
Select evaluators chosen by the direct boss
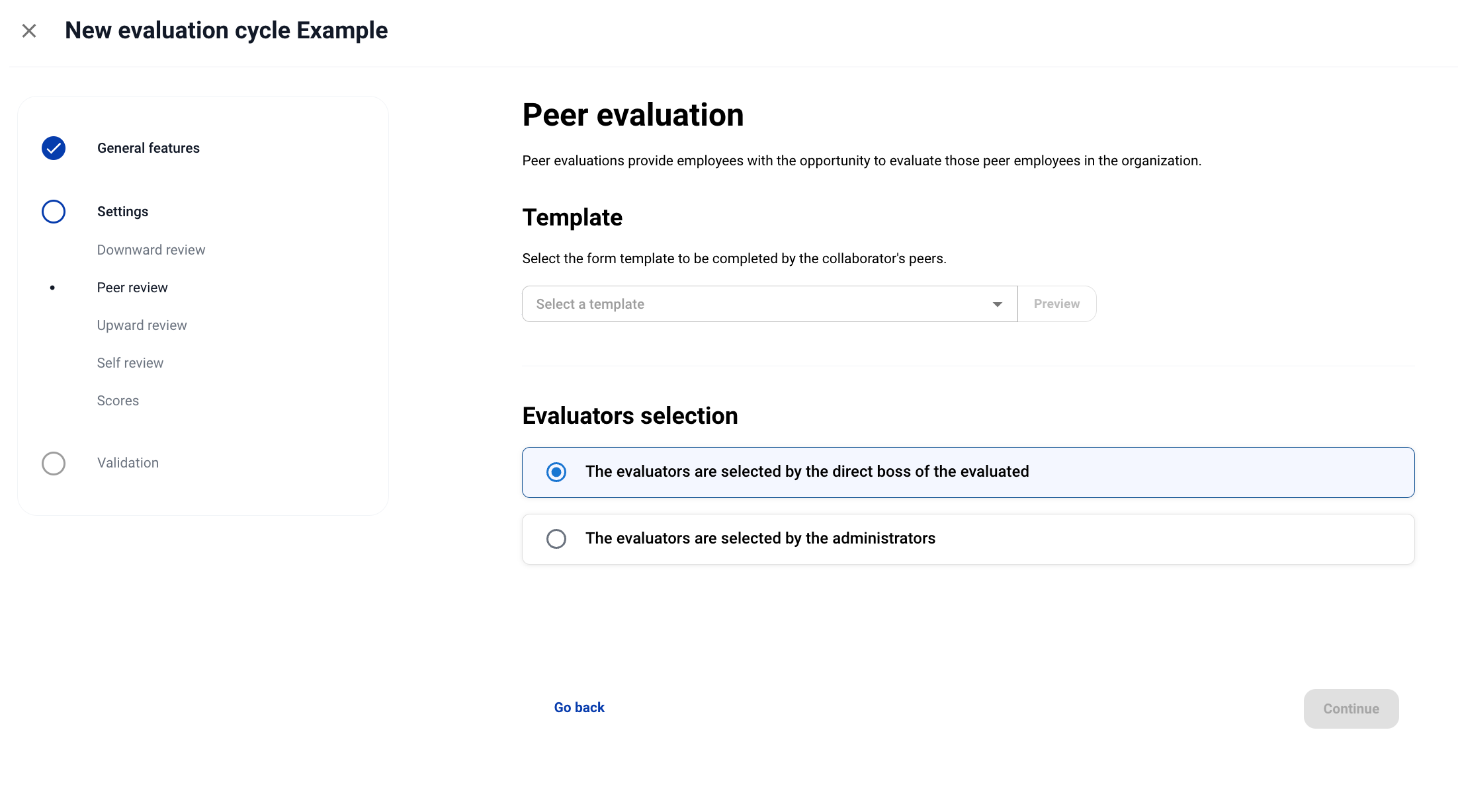pyautogui.click(x=556, y=472)
